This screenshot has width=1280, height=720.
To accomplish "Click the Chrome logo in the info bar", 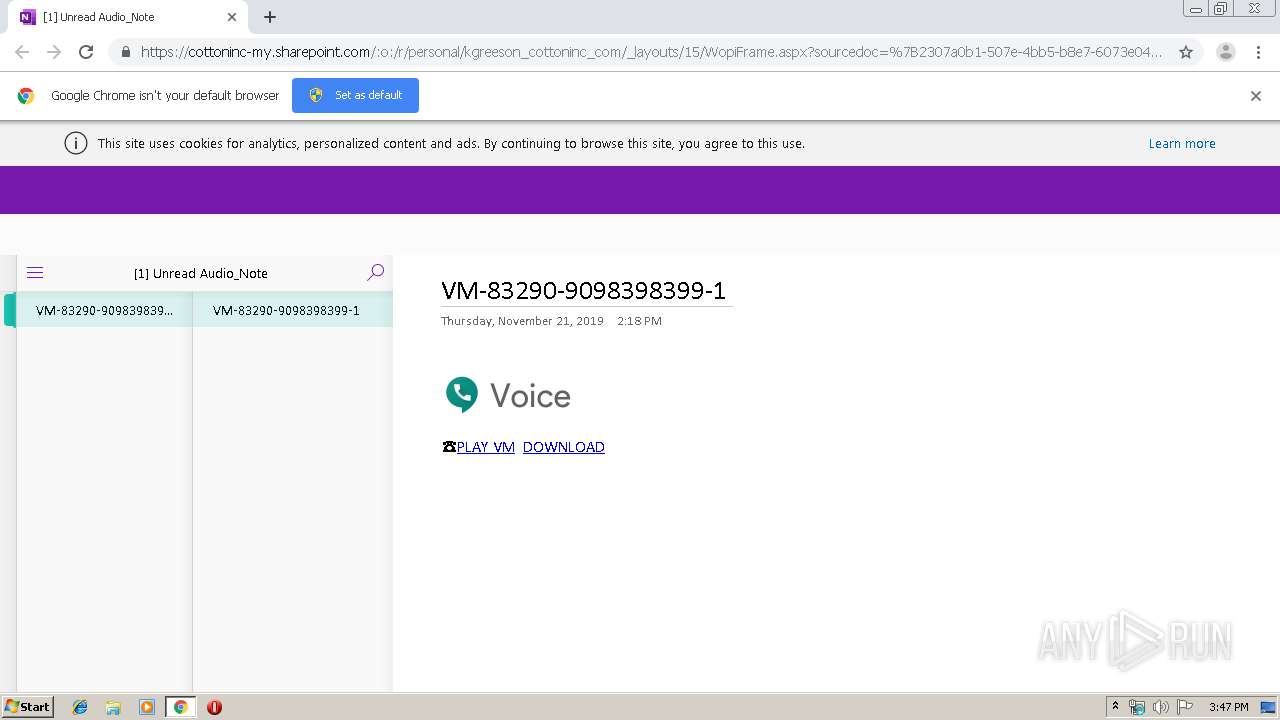I will [x=26, y=96].
